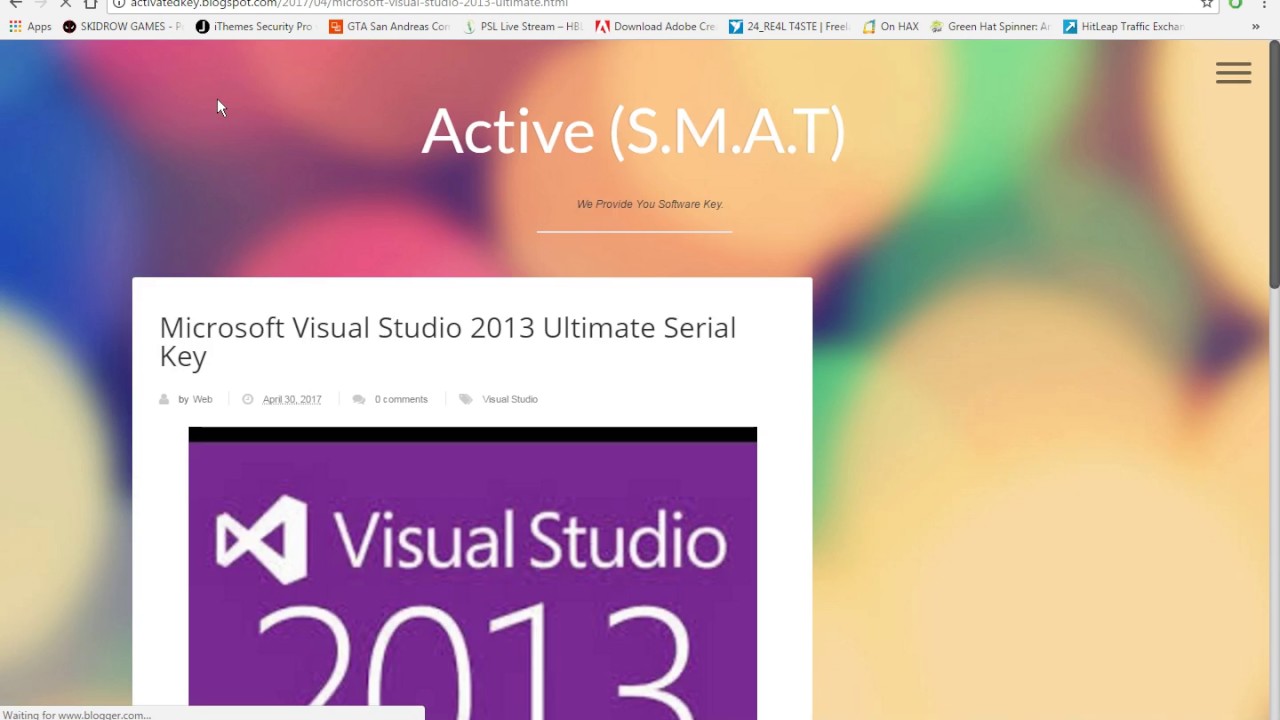
Task: Open the 24_RE4L T4STE bookmark
Action: 788,27
